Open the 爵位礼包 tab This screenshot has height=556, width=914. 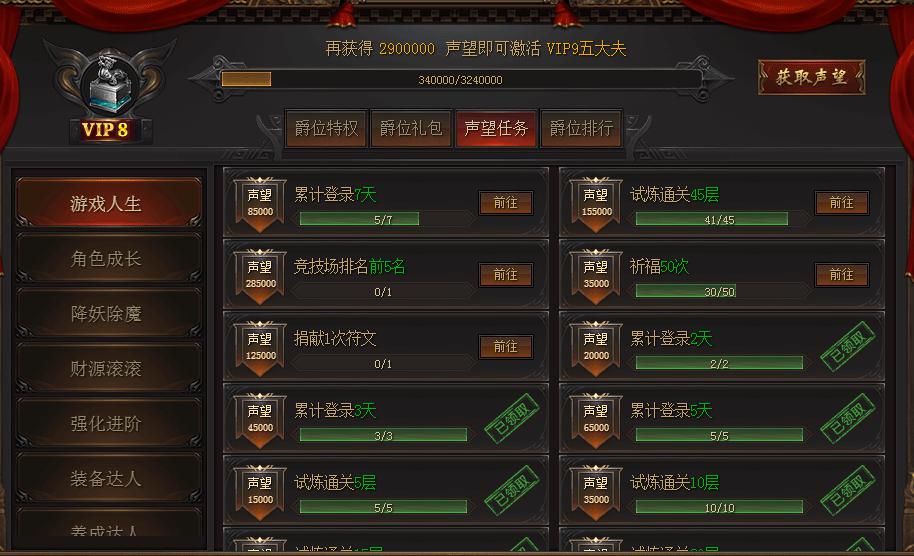point(411,128)
